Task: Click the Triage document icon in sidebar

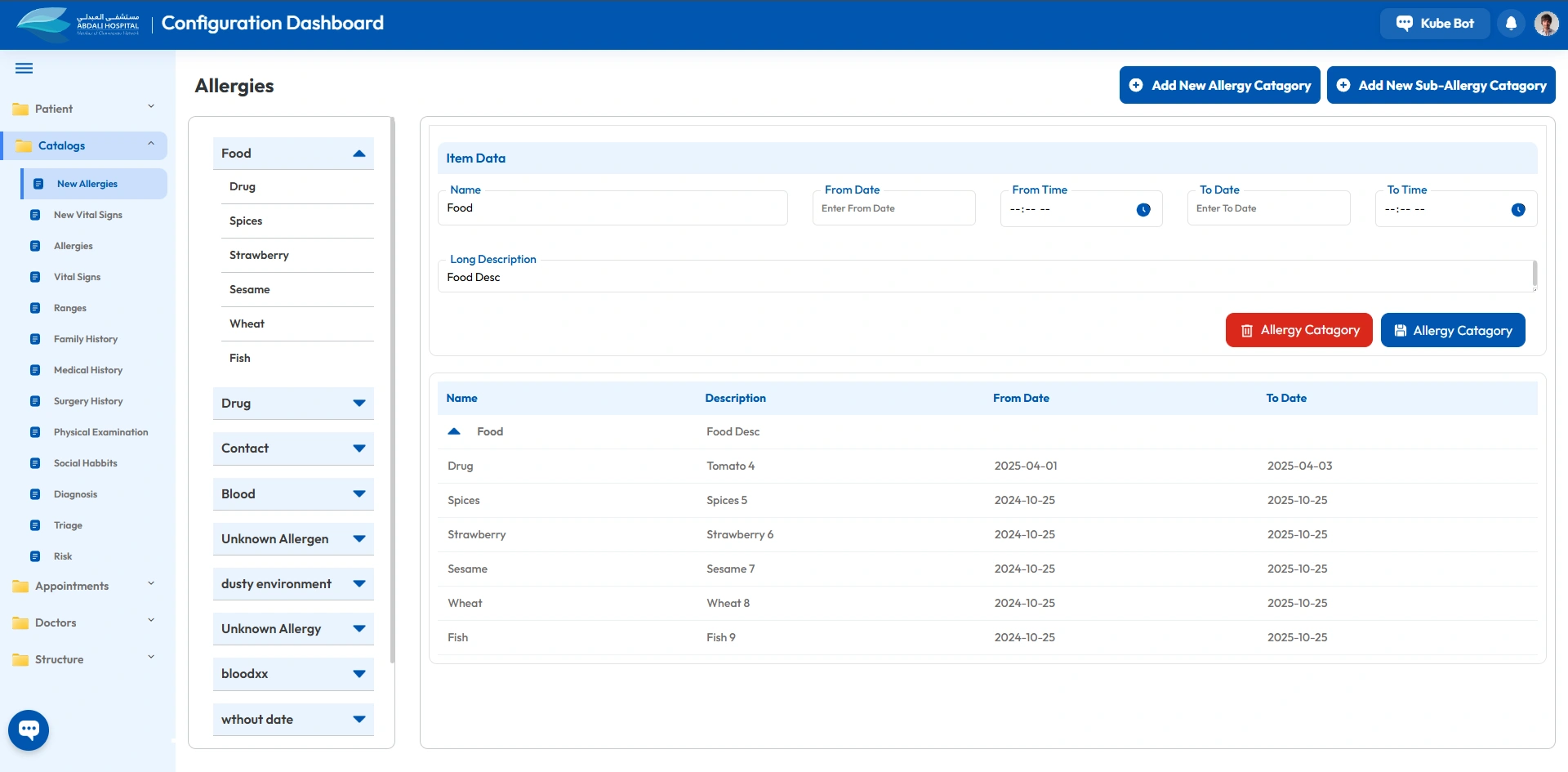Action: coord(35,525)
